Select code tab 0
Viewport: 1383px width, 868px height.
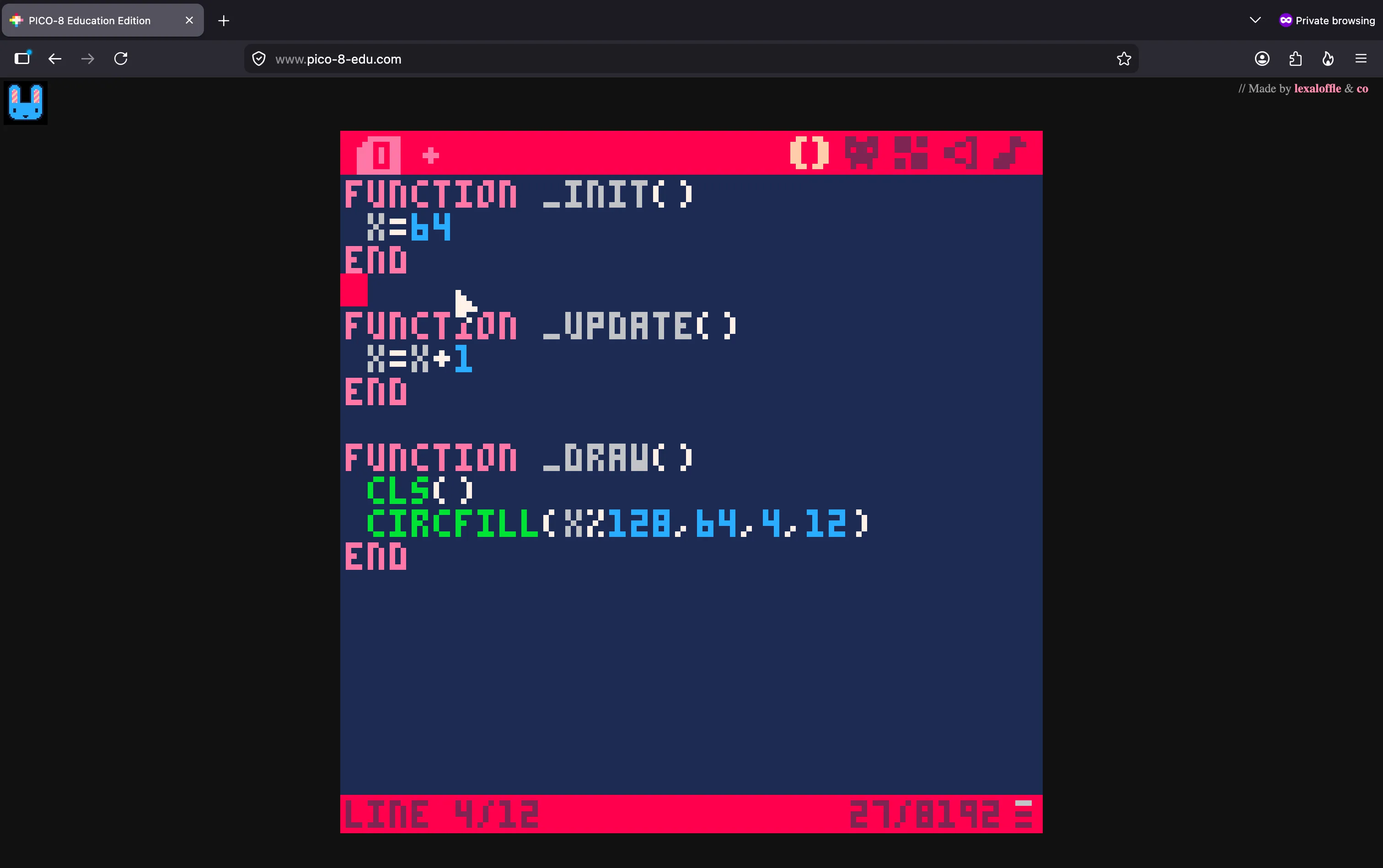pos(379,155)
